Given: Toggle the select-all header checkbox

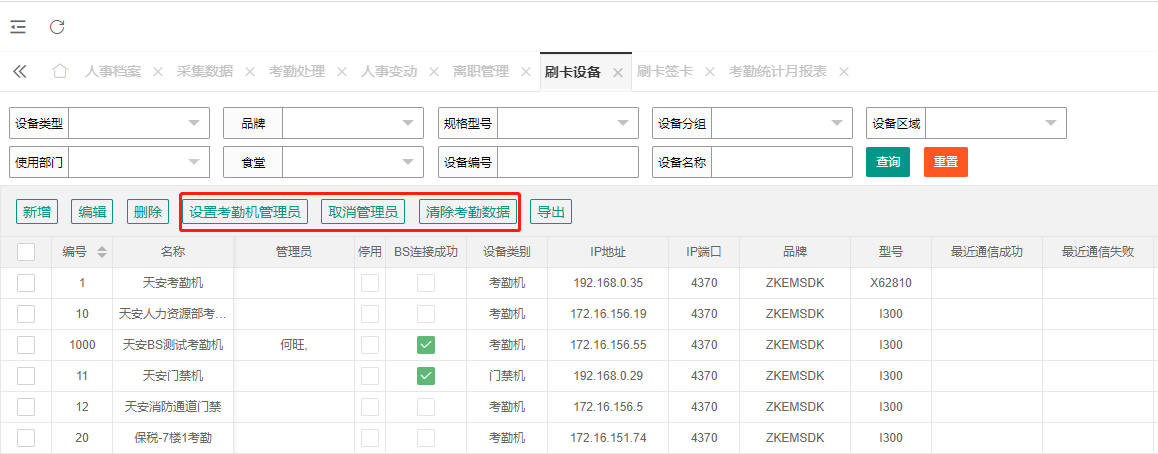Looking at the screenshot, I should (x=26, y=252).
